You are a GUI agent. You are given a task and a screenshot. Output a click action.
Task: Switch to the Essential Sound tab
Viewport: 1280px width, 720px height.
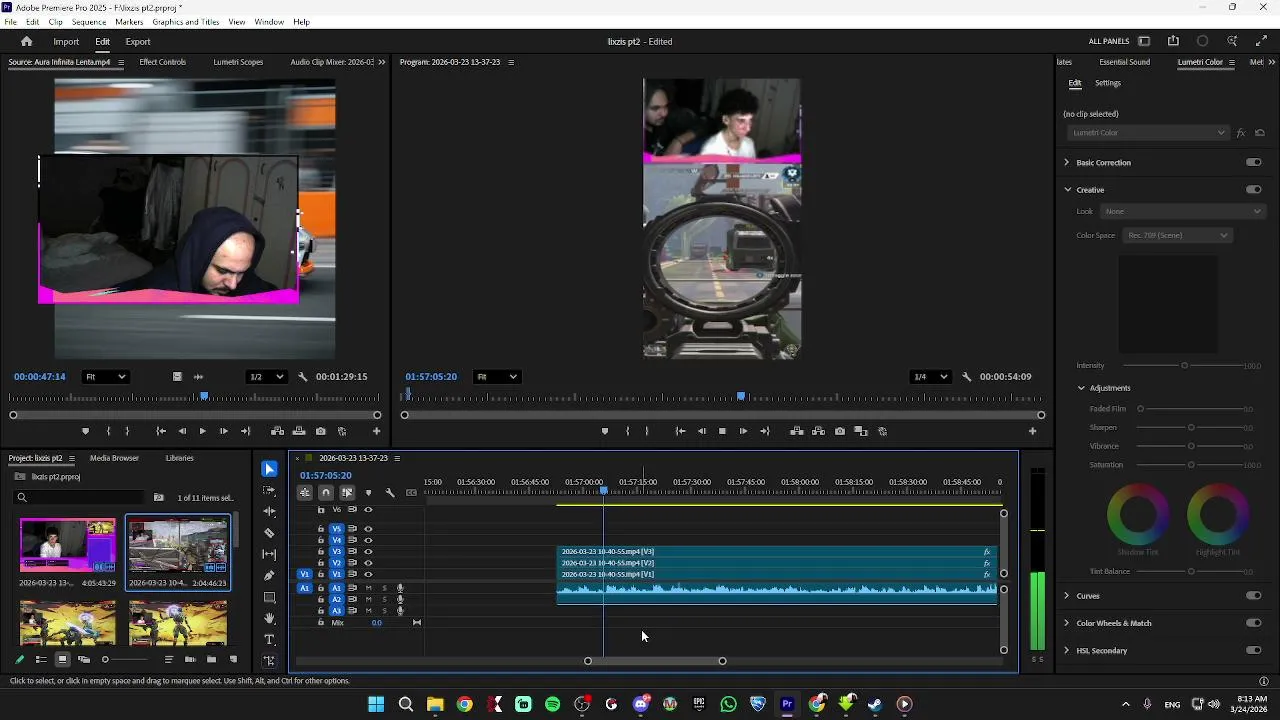point(1124,62)
